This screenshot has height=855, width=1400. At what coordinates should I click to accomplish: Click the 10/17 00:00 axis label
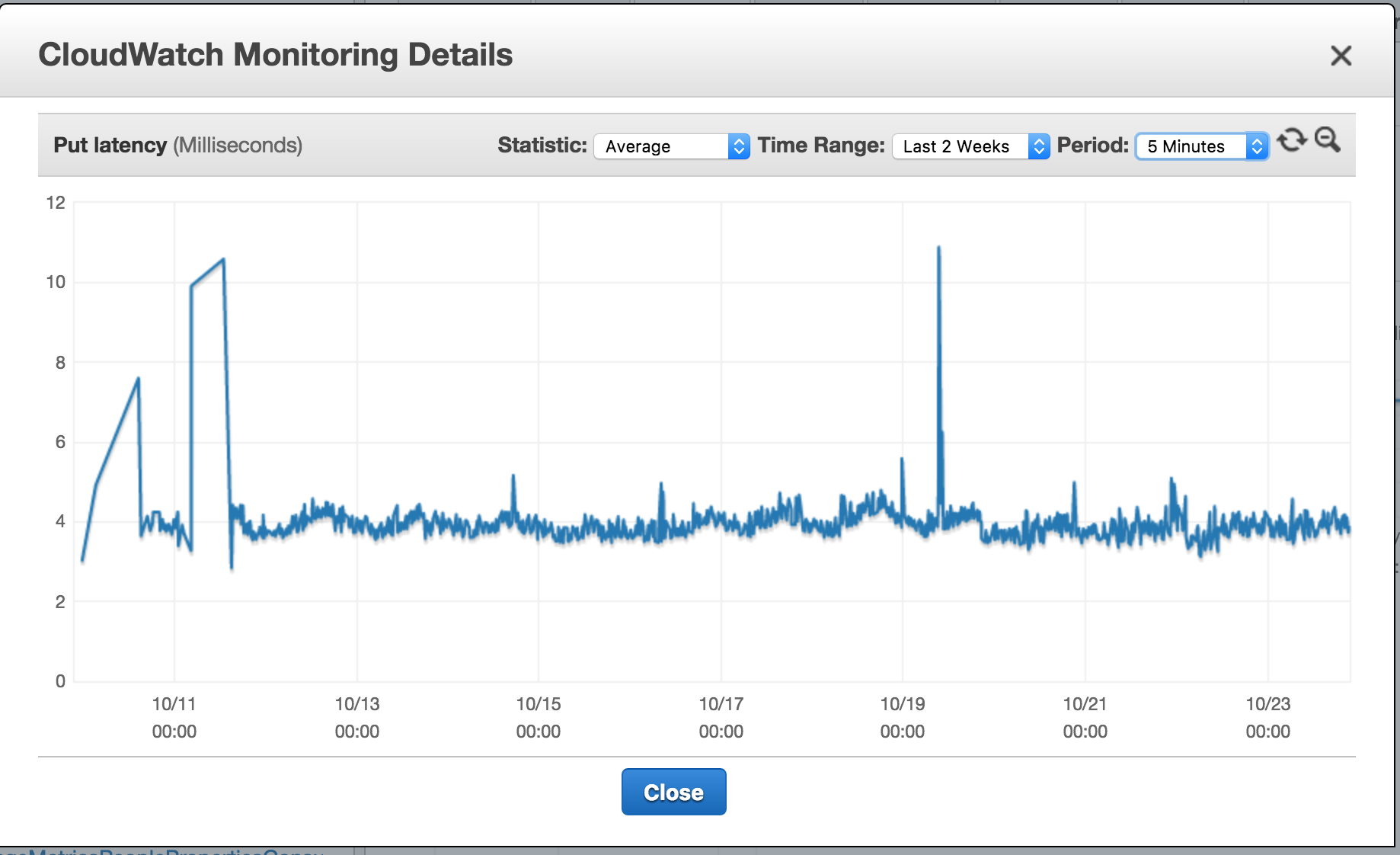721,718
